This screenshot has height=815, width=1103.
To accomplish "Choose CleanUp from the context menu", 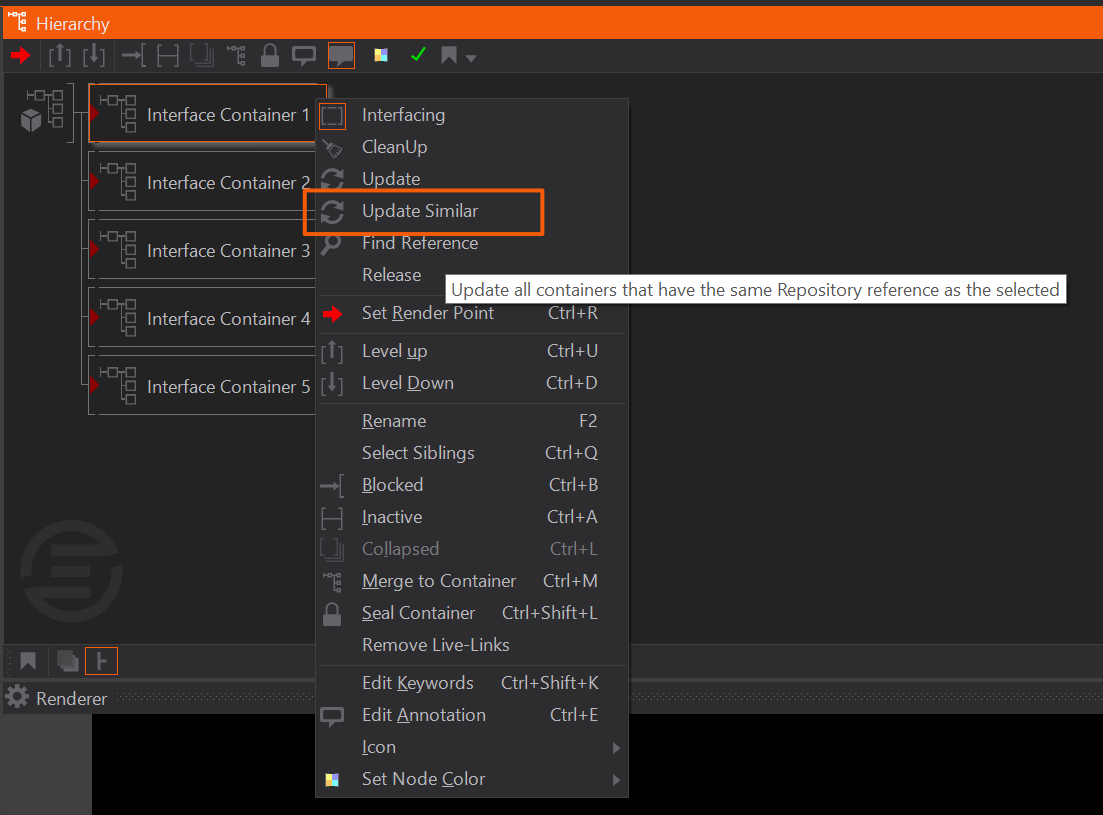I will coord(471,147).
